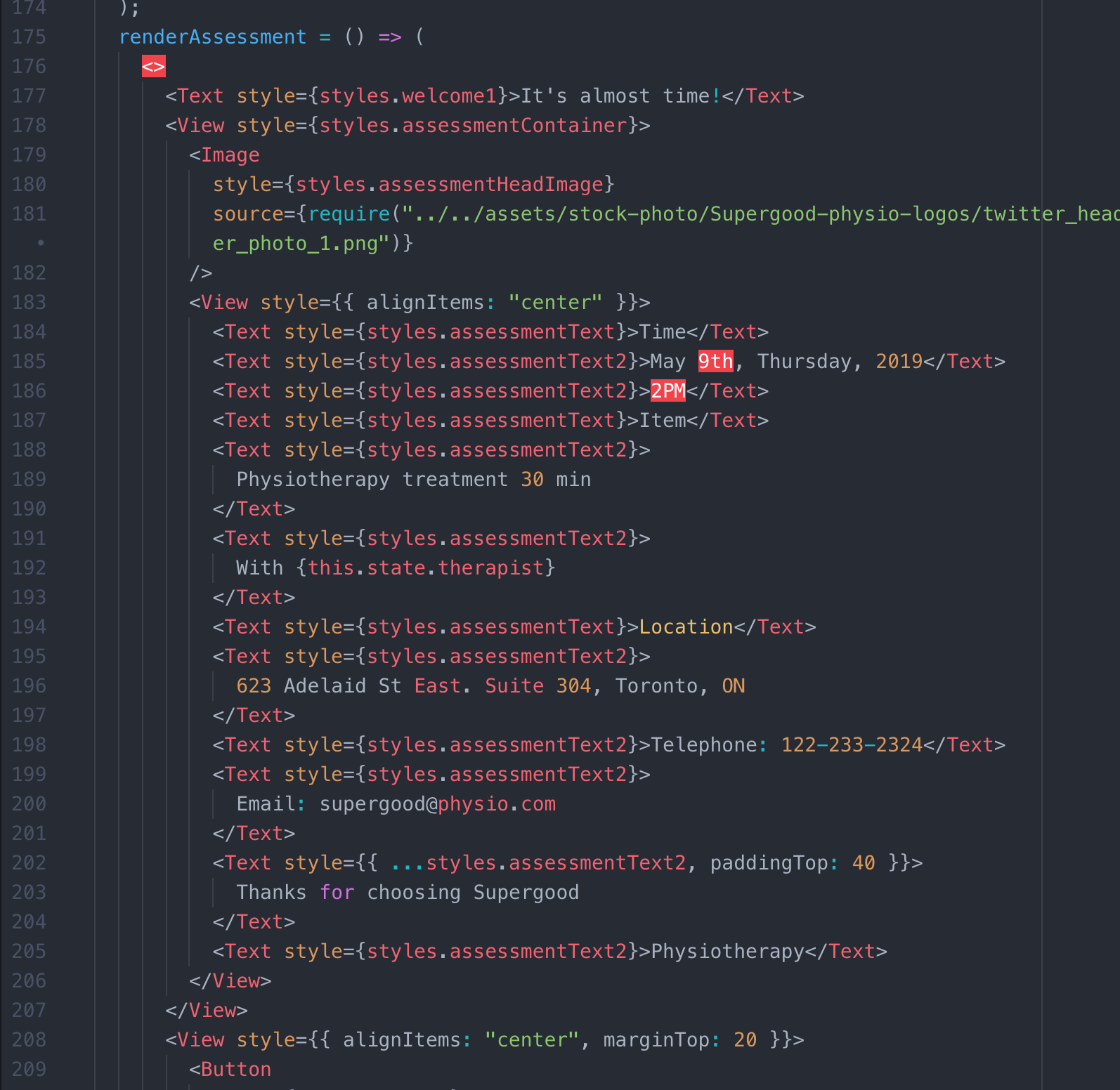
Task: Click 'Physiotherapy treatment 30 min' text
Action: point(414,480)
